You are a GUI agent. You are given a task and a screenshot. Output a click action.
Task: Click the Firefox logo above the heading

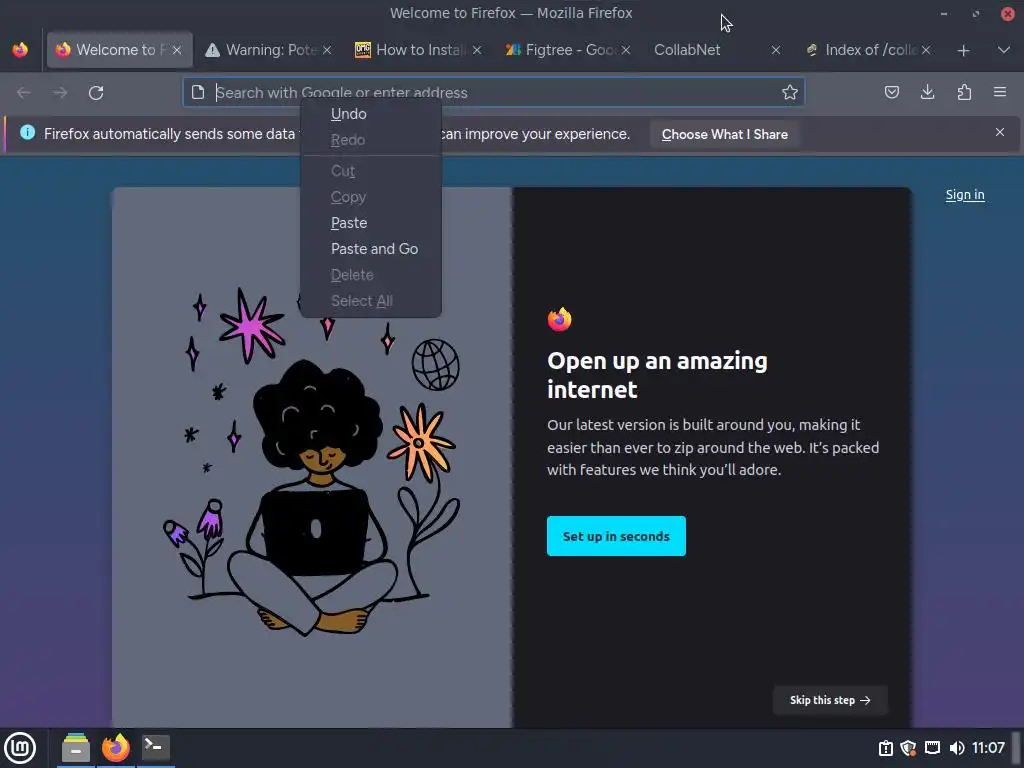(560, 319)
